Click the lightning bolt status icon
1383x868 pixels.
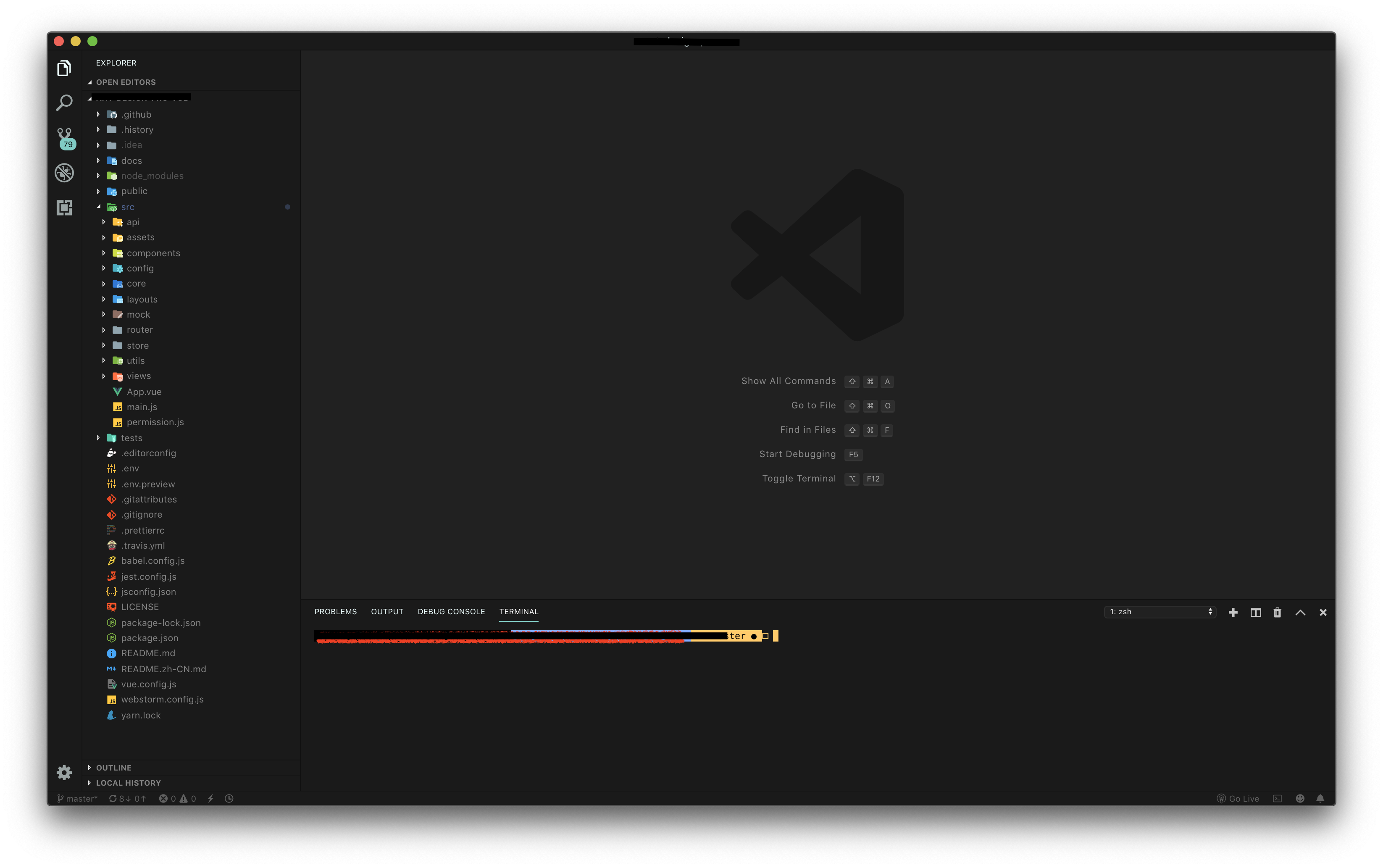(210, 799)
